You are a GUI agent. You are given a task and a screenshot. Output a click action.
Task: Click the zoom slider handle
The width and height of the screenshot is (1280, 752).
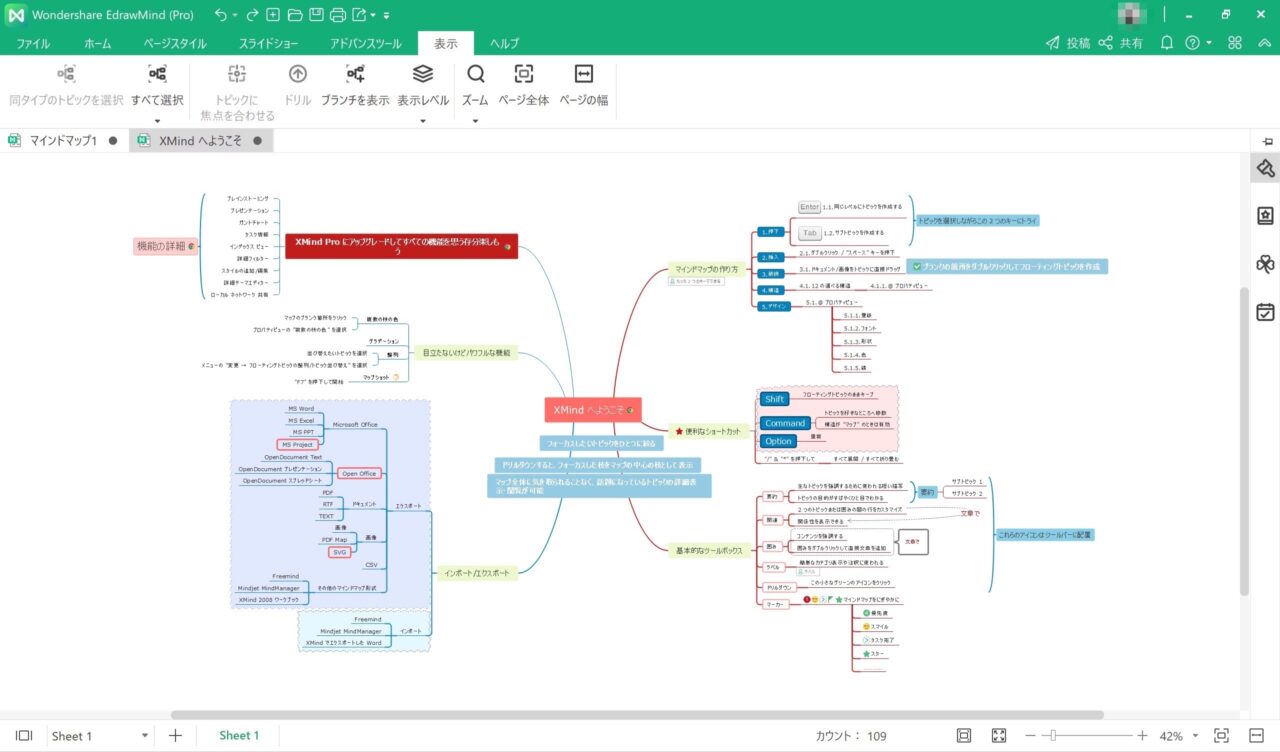point(1052,736)
